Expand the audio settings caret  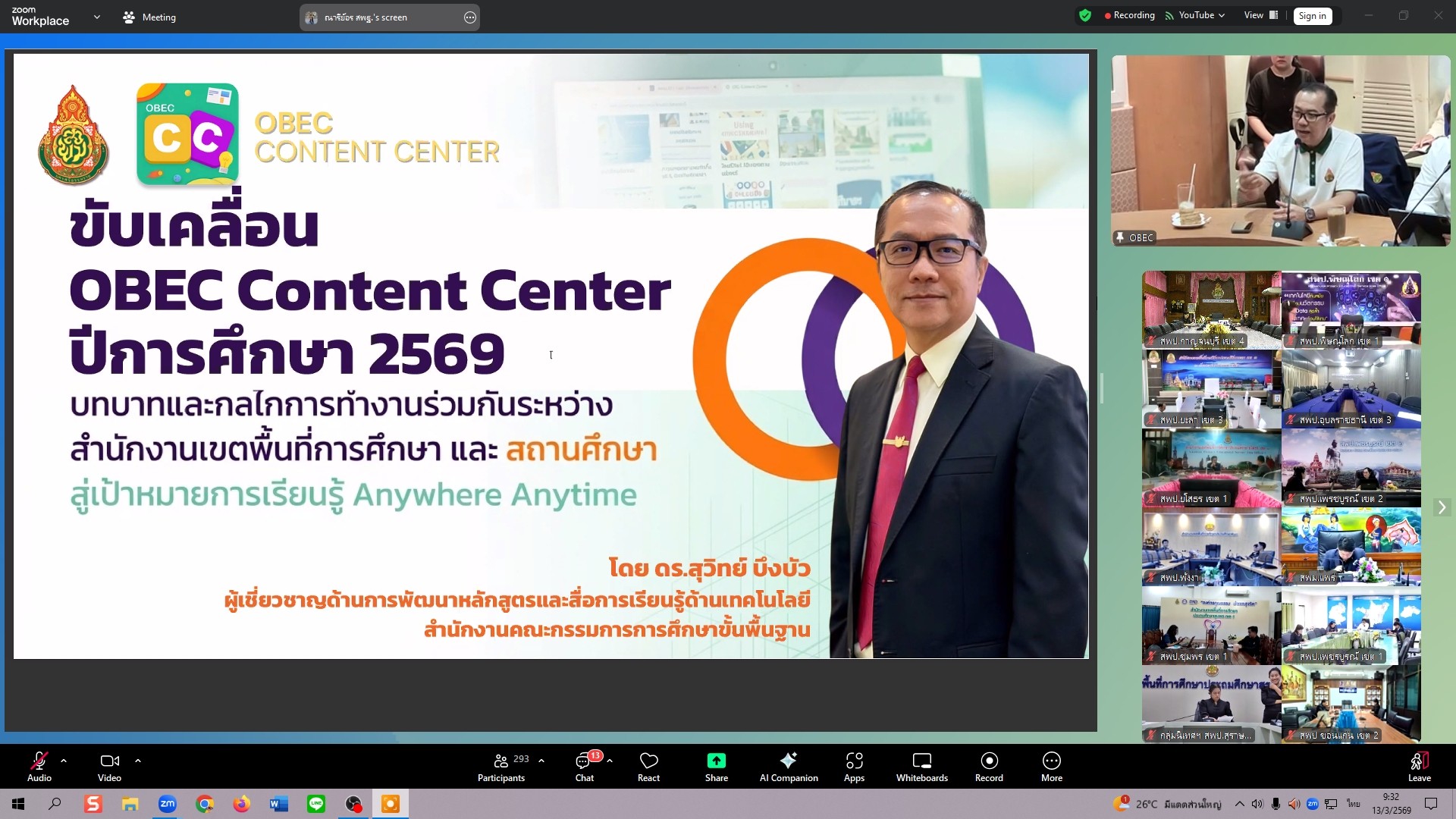click(64, 760)
